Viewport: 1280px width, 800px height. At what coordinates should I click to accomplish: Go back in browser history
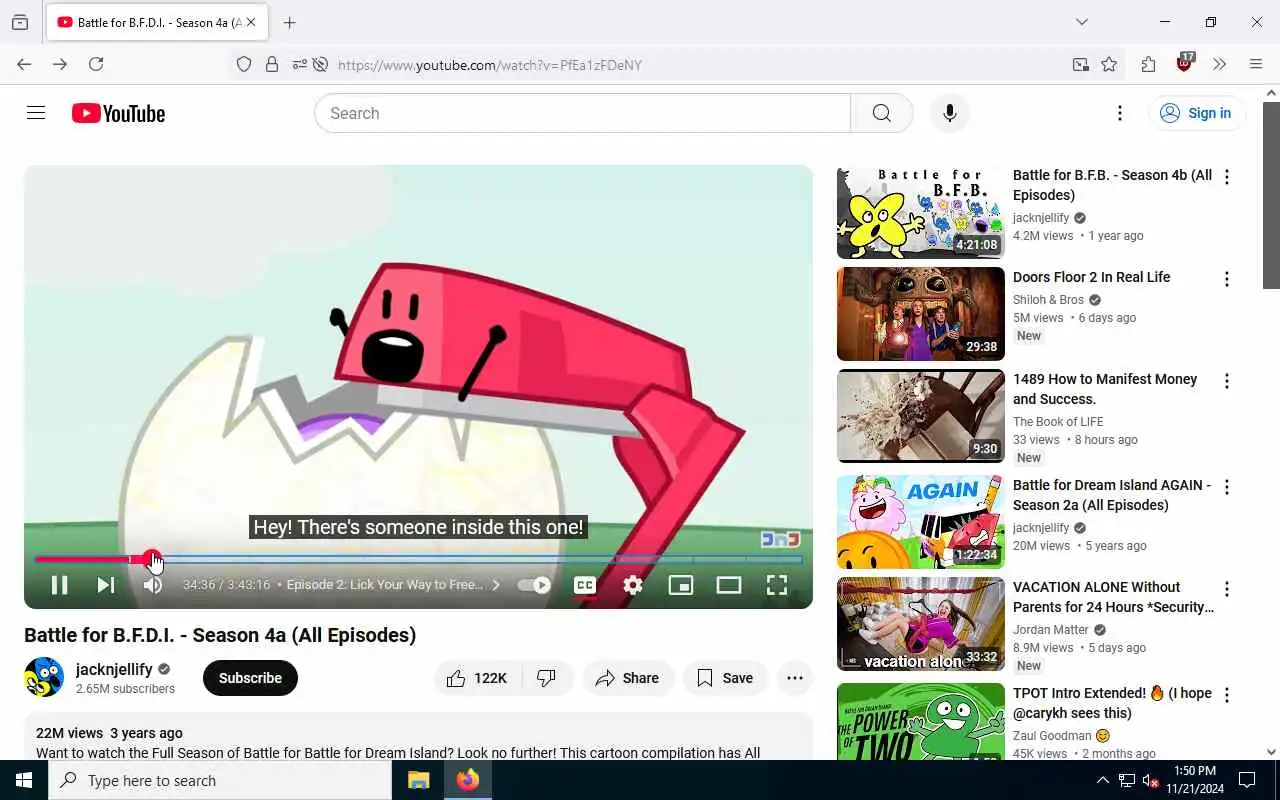click(24, 64)
